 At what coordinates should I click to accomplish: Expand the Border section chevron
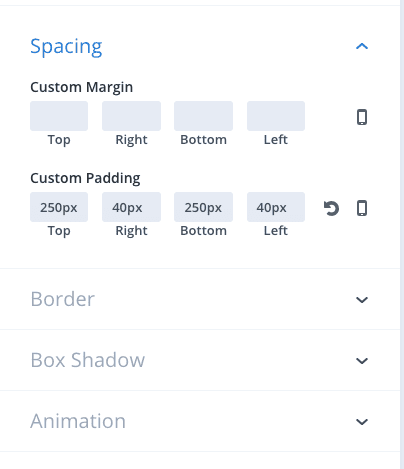tap(362, 299)
